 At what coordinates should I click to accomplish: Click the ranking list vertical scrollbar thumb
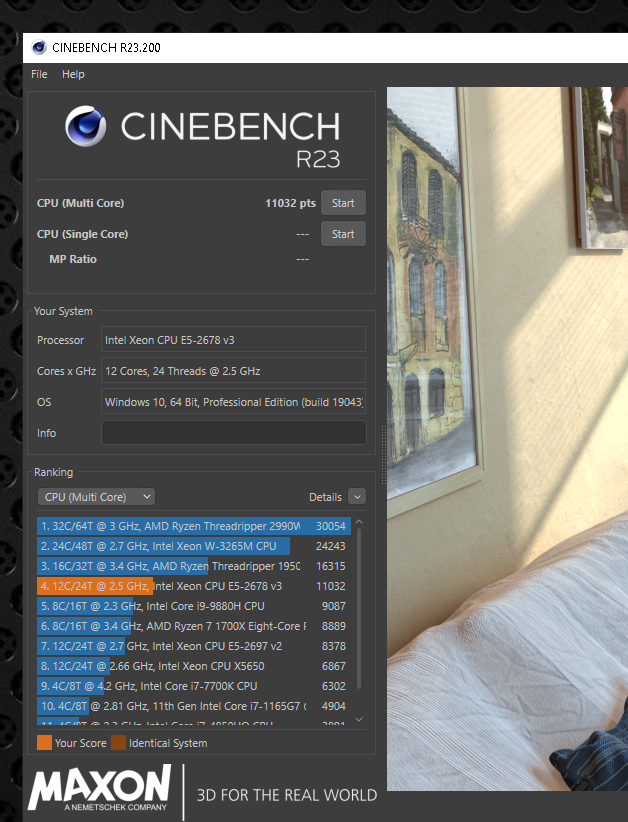[x=359, y=608]
